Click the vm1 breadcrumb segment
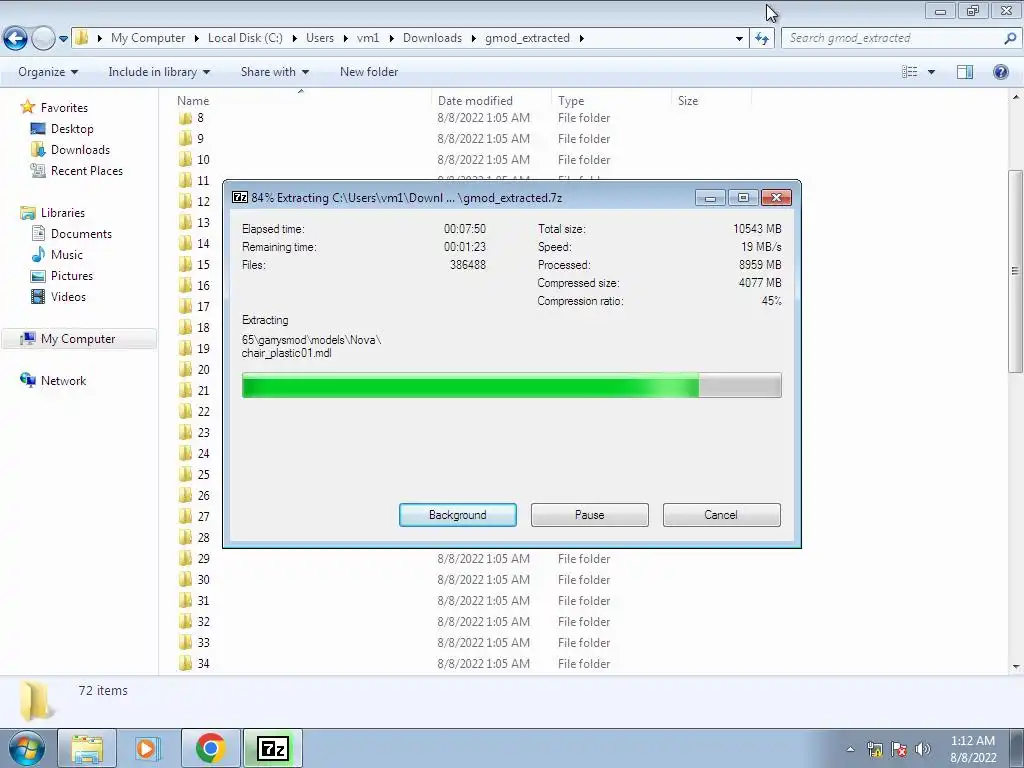This screenshot has width=1024, height=768. click(368, 38)
